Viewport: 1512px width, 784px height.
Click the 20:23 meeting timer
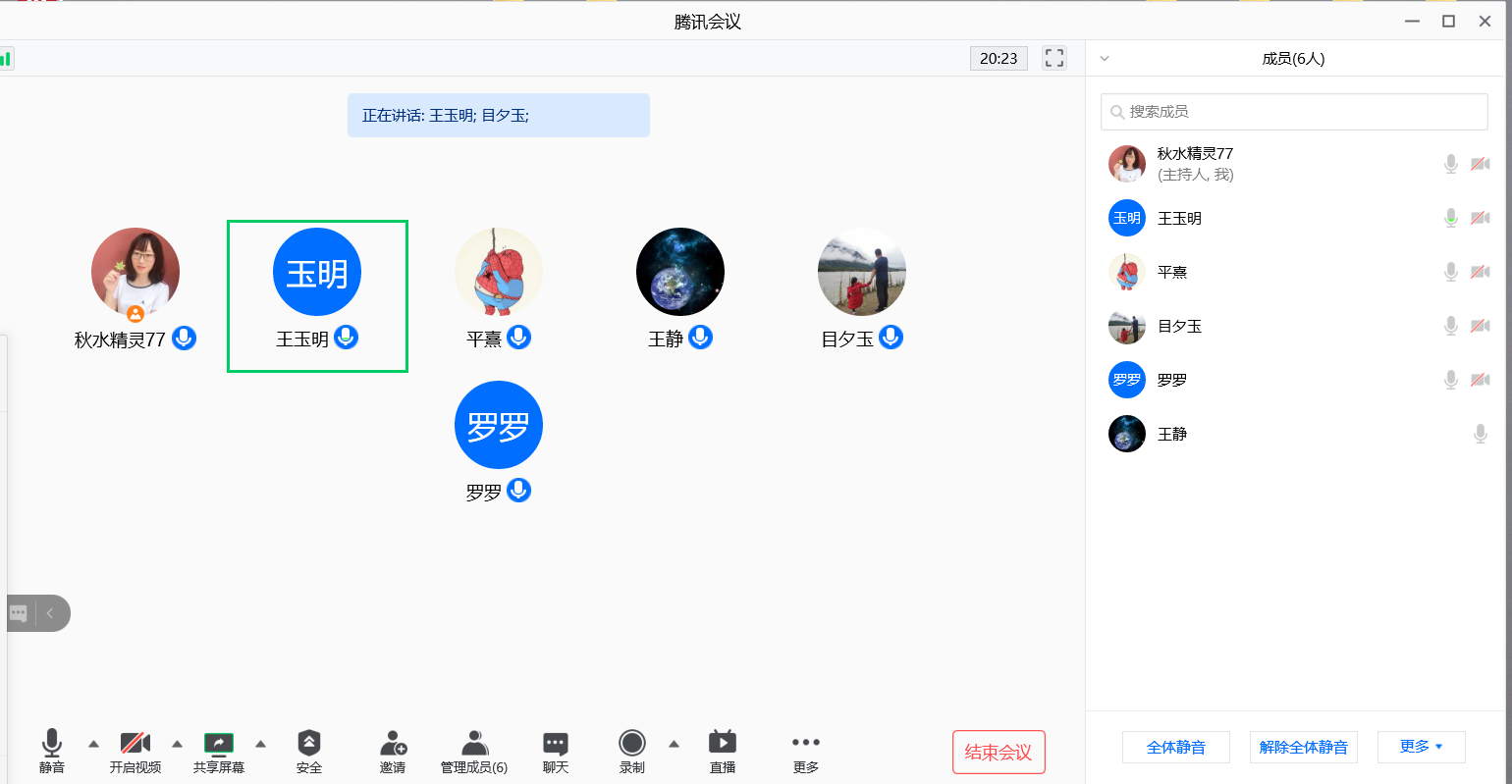(999, 58)
